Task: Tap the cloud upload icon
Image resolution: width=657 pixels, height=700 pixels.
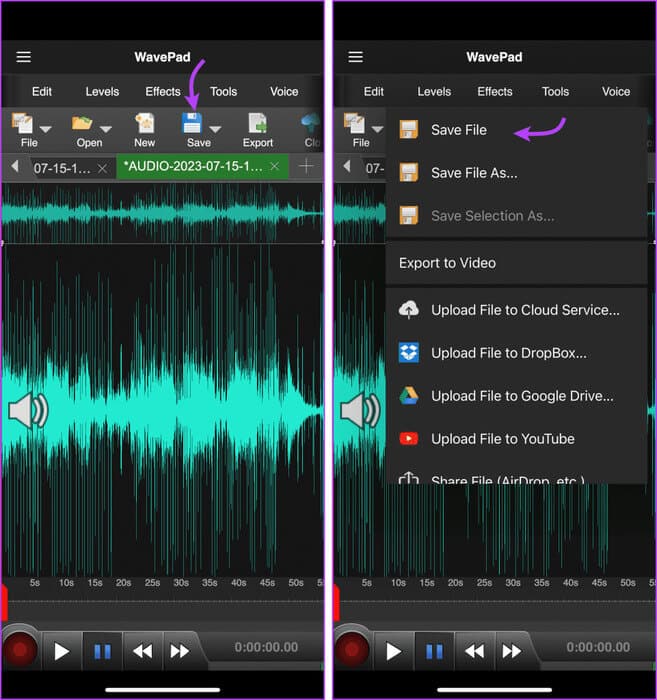Action: pos(408,309)
